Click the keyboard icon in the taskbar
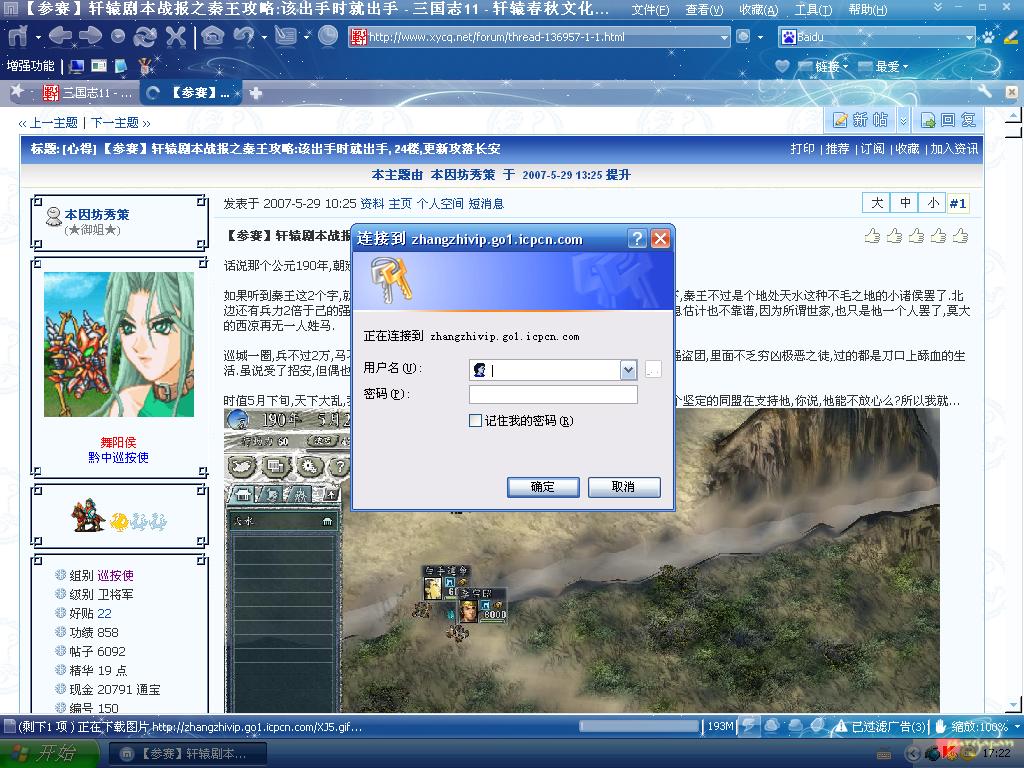The image size is (1024, 768). coord(883,754)
